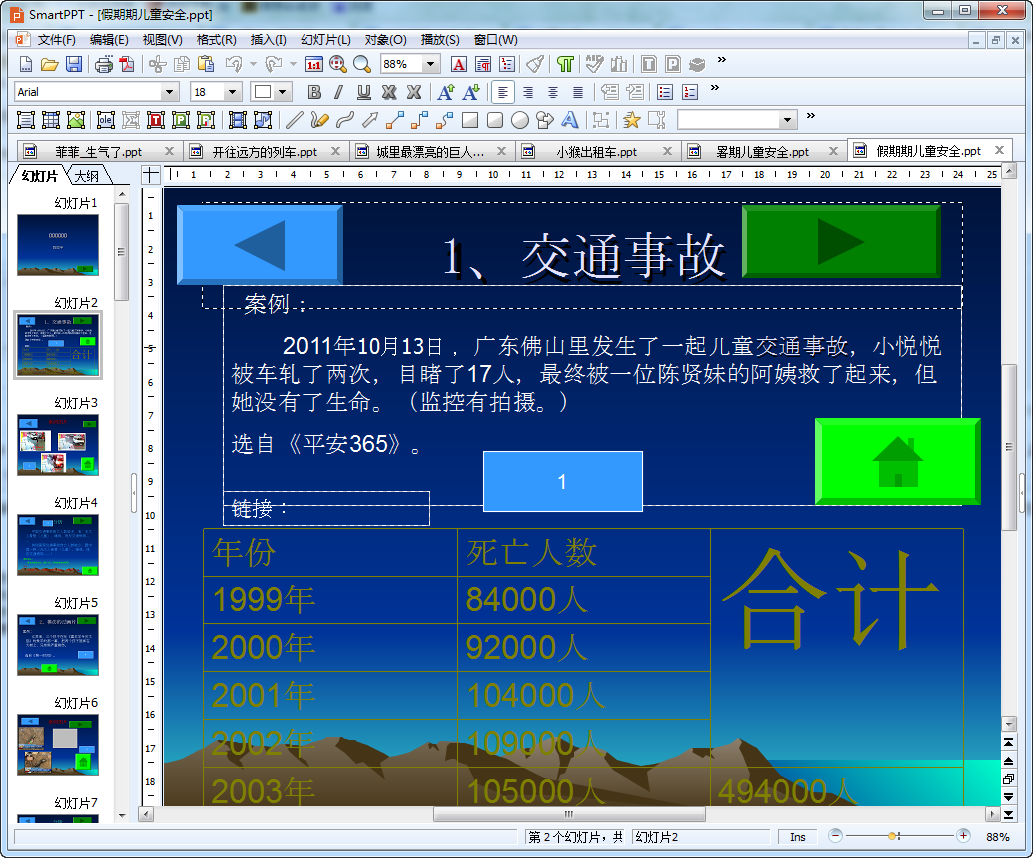Increase the font size
The image size is (1033, 858).
point(446,92)
